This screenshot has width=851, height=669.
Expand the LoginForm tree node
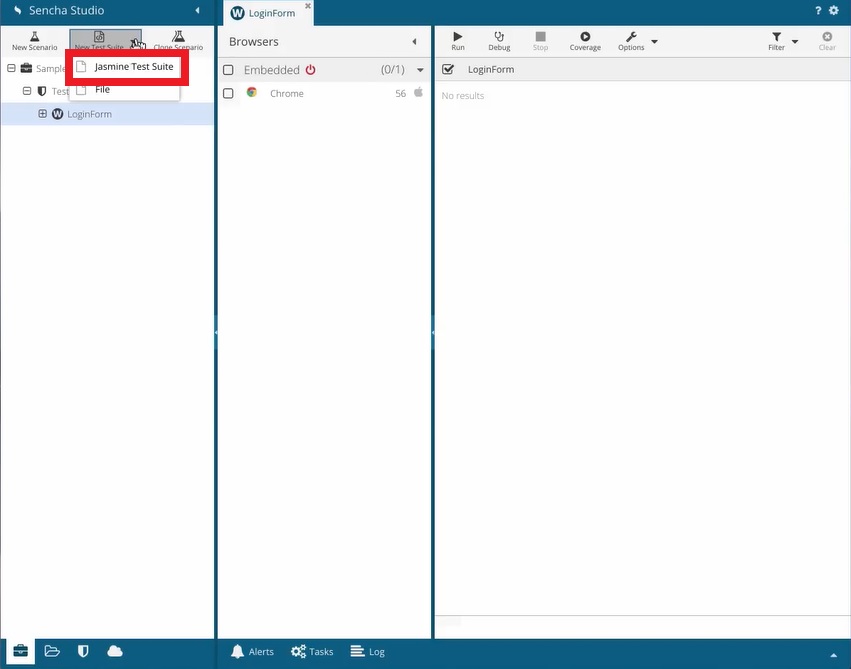point(43,114)
